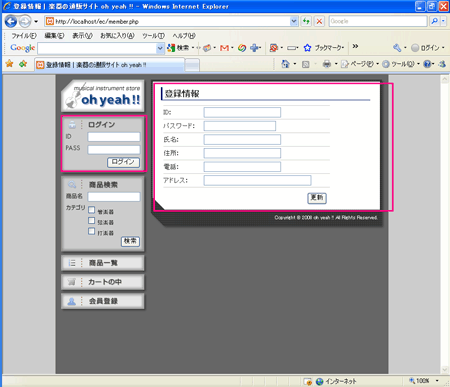This screenshot has height=387, width=450.
Task: Click the registration form ID field
Action: tap(242, 112)
